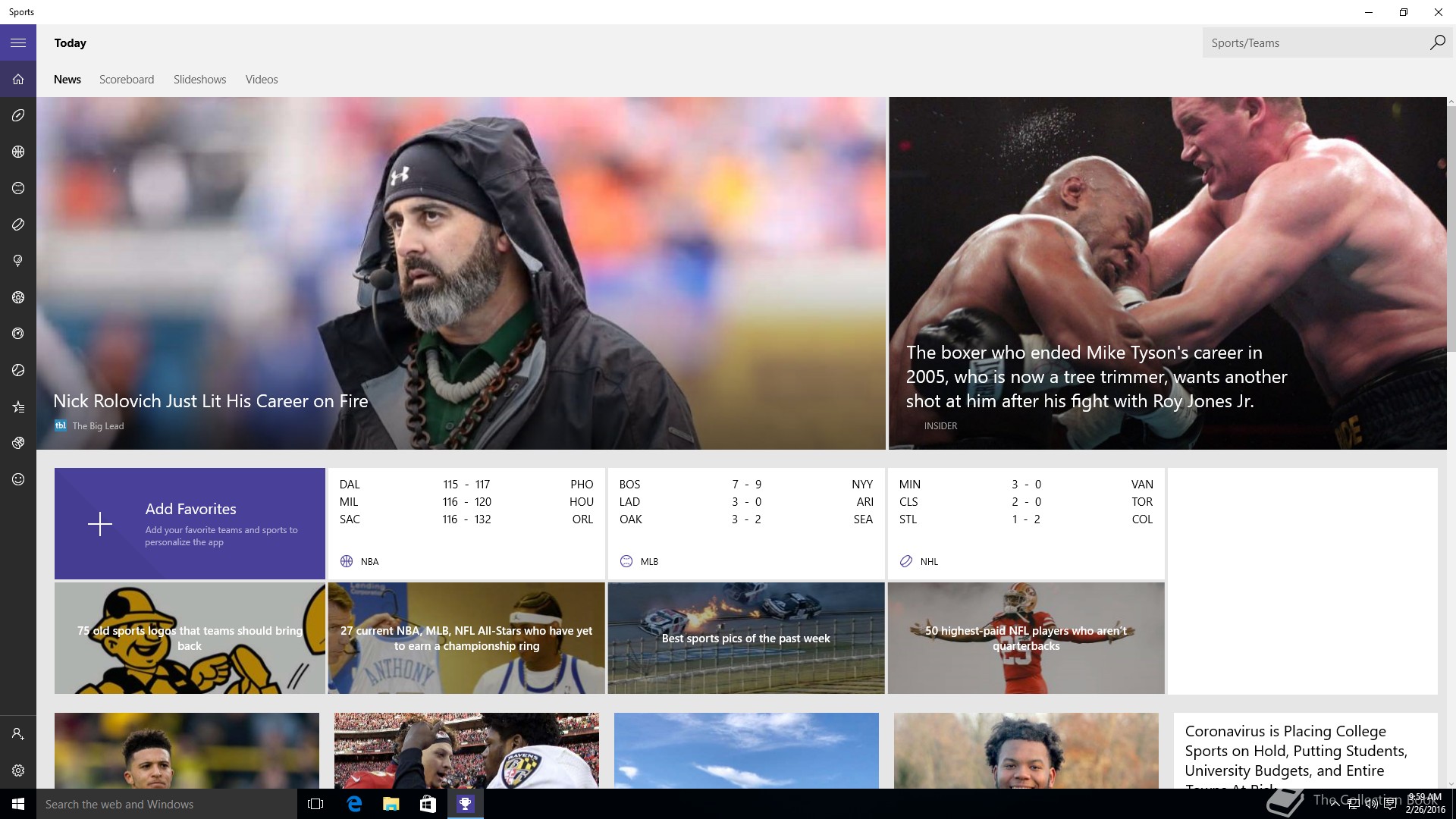This screenshot has height=819, width=1456.
Task: Click the NHL puck icon under scores
Action: 906,561
